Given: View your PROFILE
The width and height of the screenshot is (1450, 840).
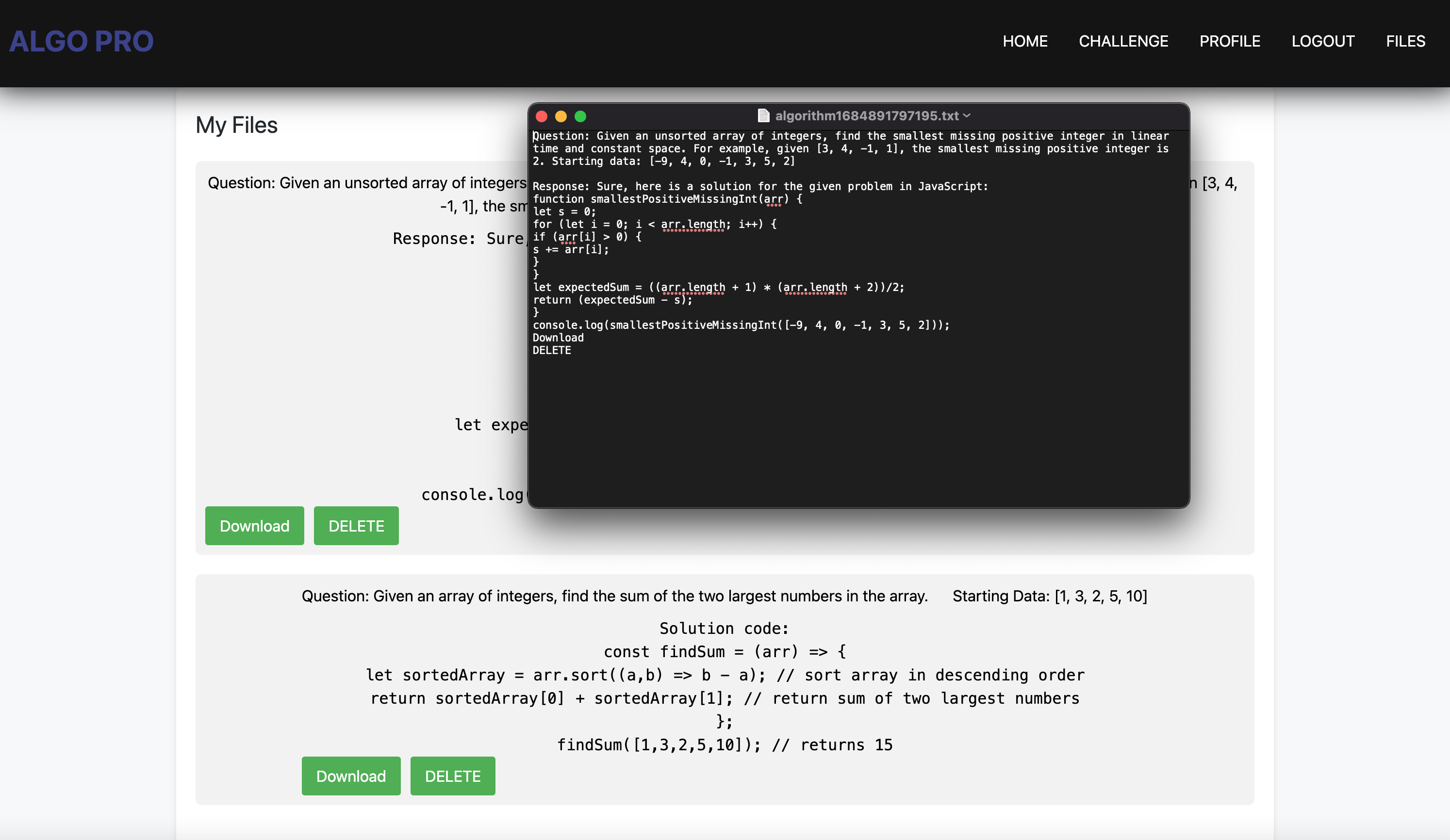Looking at the screenshot, I should click(x=1230, y=41).
